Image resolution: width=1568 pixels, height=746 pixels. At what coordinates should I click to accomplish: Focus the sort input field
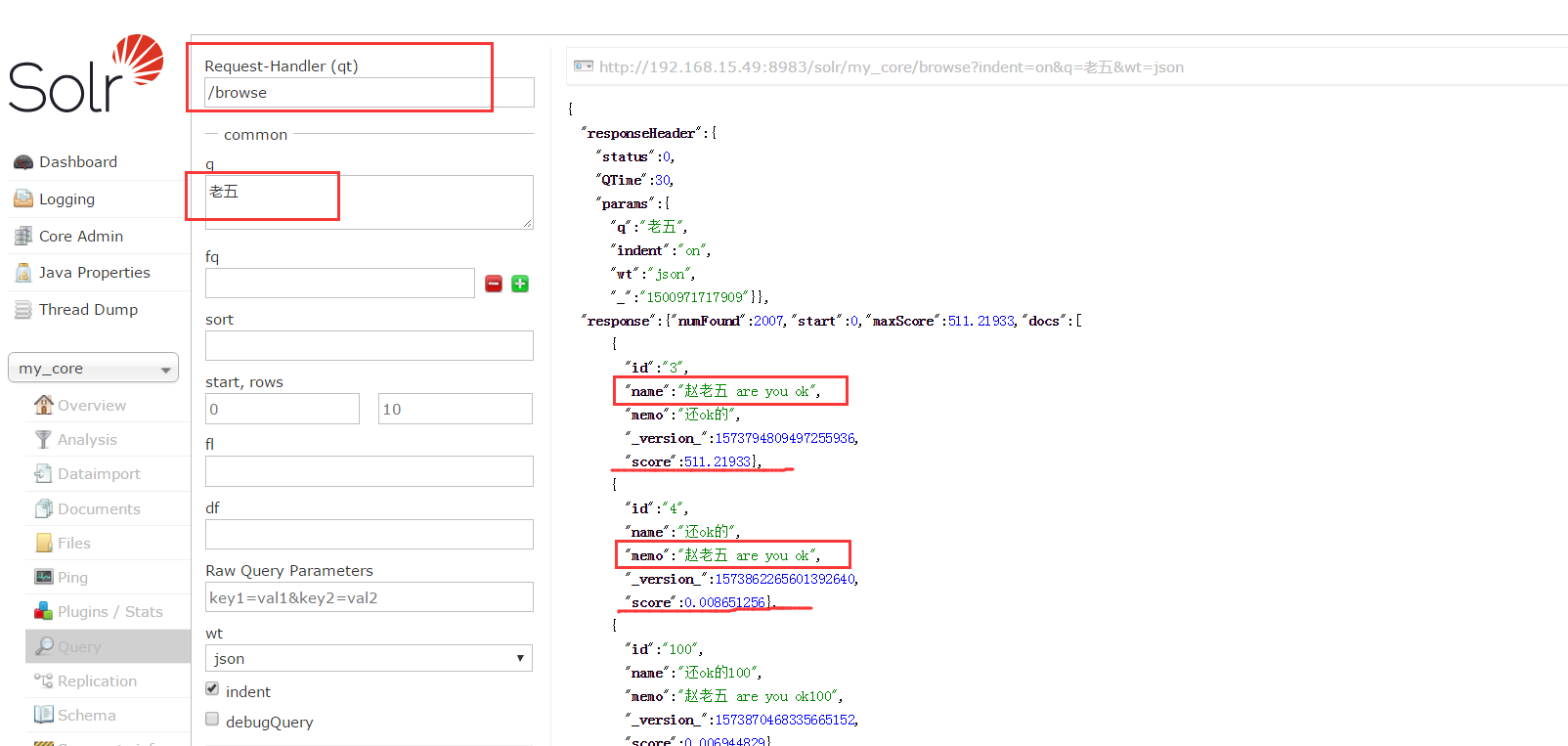coord(369,345)
